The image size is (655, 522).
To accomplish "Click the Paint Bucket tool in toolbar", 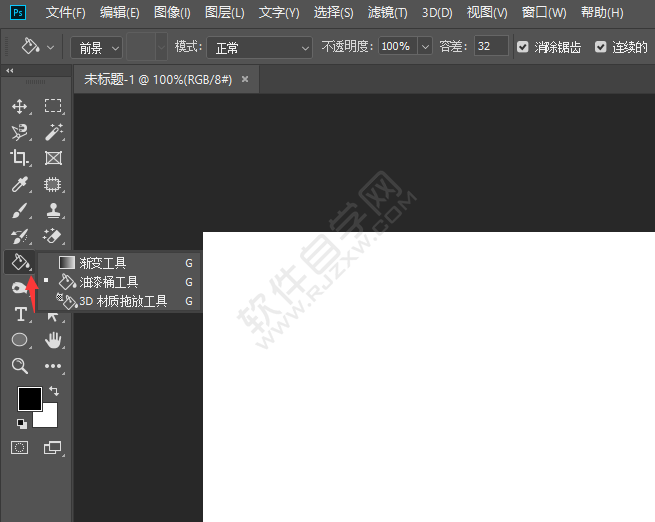I will pyautogui.click(x=20, y=262).
